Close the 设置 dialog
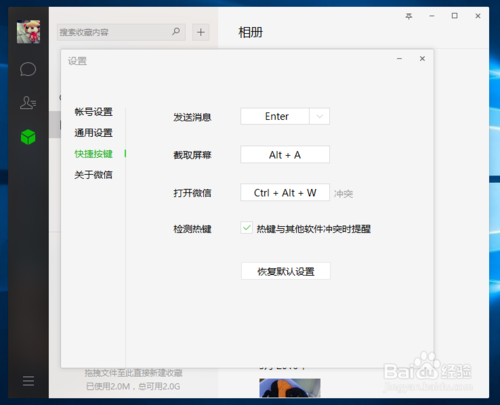 (422, 59)
